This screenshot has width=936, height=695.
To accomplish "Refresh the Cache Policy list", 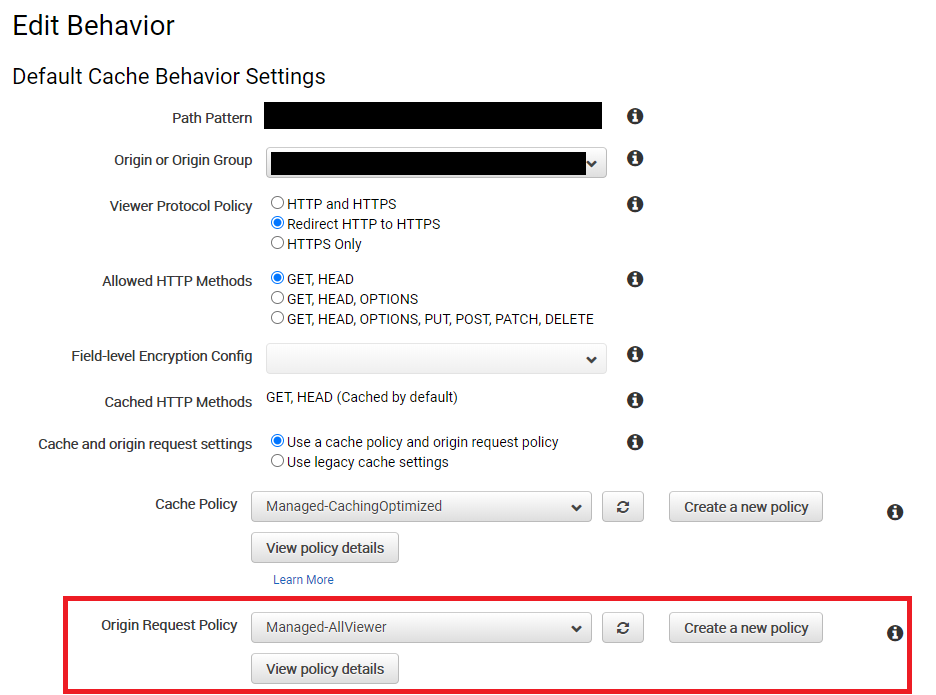I will [623, 507].
